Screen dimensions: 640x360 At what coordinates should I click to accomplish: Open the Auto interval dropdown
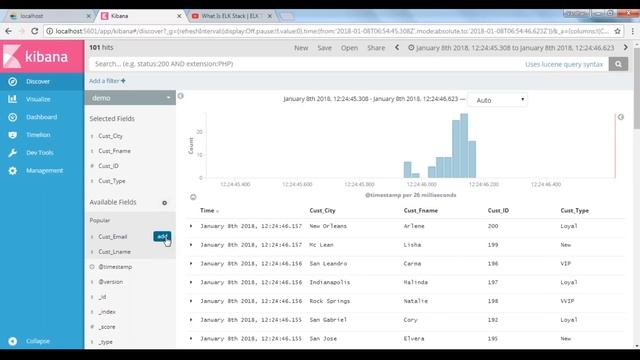tap(498, 100)
